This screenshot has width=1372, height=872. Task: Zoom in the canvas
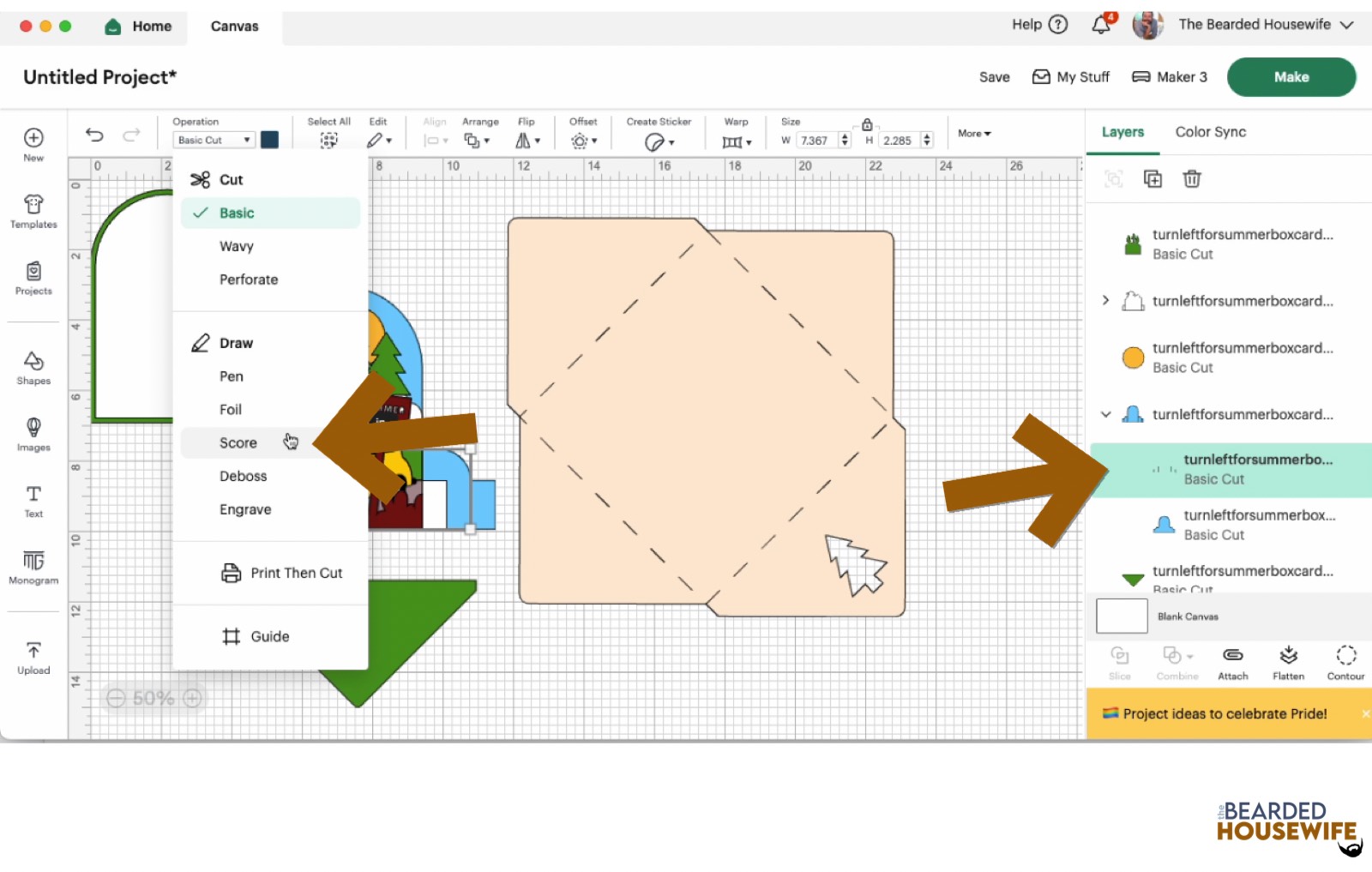click(x=193, y=698)
